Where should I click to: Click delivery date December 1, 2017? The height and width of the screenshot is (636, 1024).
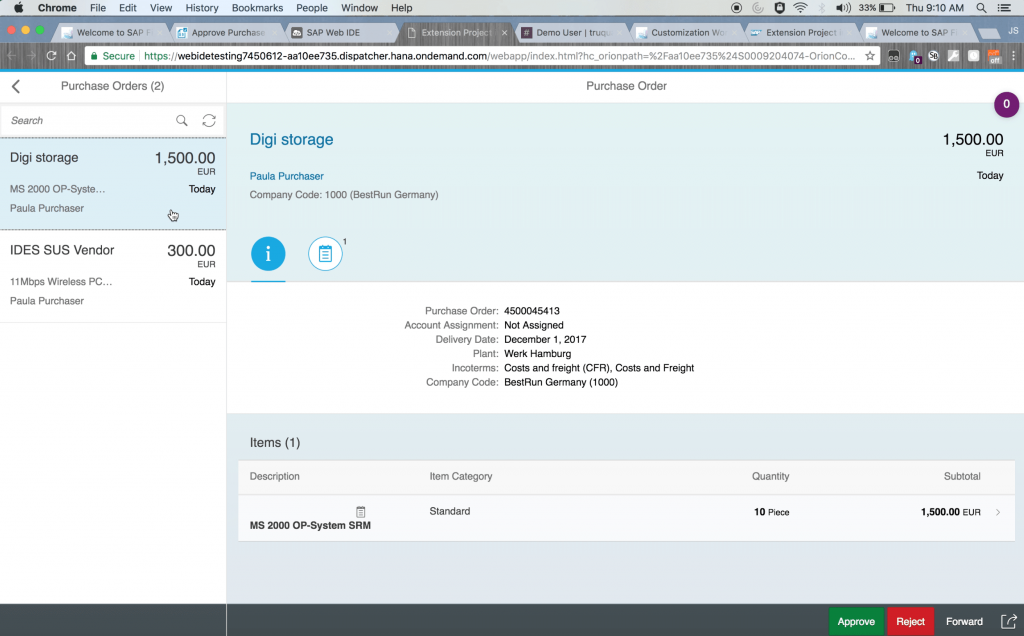pos(545,340)
